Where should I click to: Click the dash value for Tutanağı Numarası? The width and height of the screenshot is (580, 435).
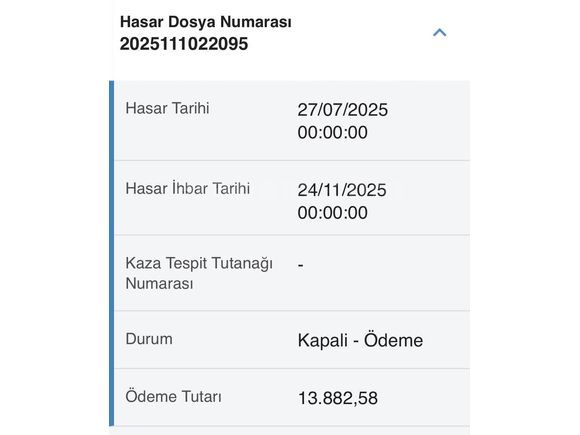[x=301, y=265]
